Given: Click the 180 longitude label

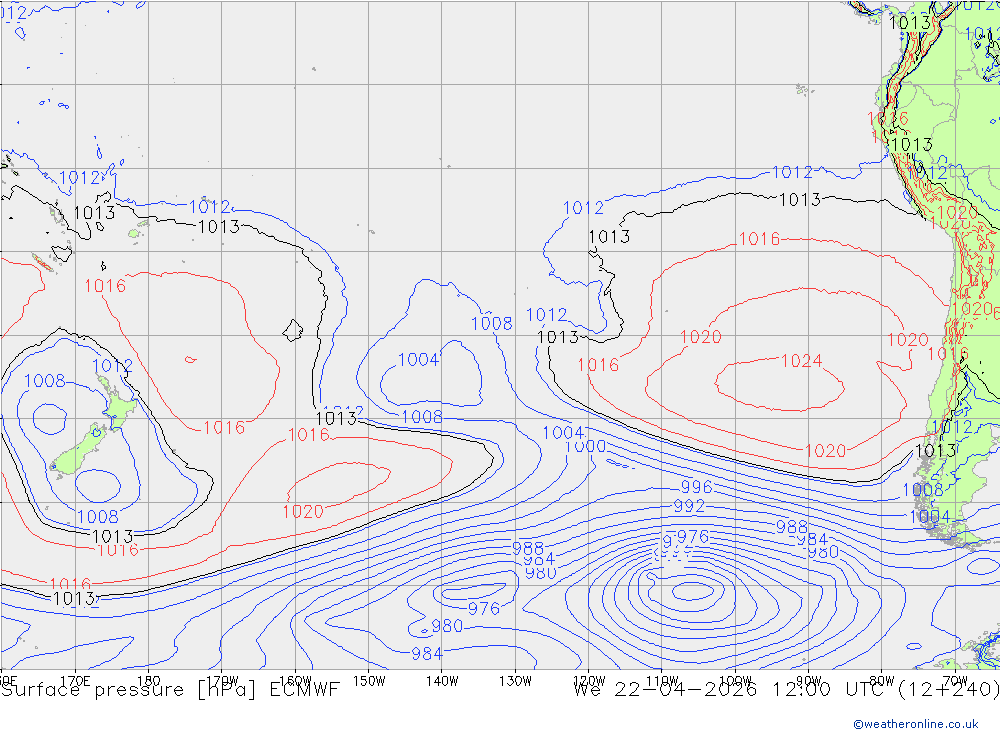Looking at the screenshot, I should (149, 681).
